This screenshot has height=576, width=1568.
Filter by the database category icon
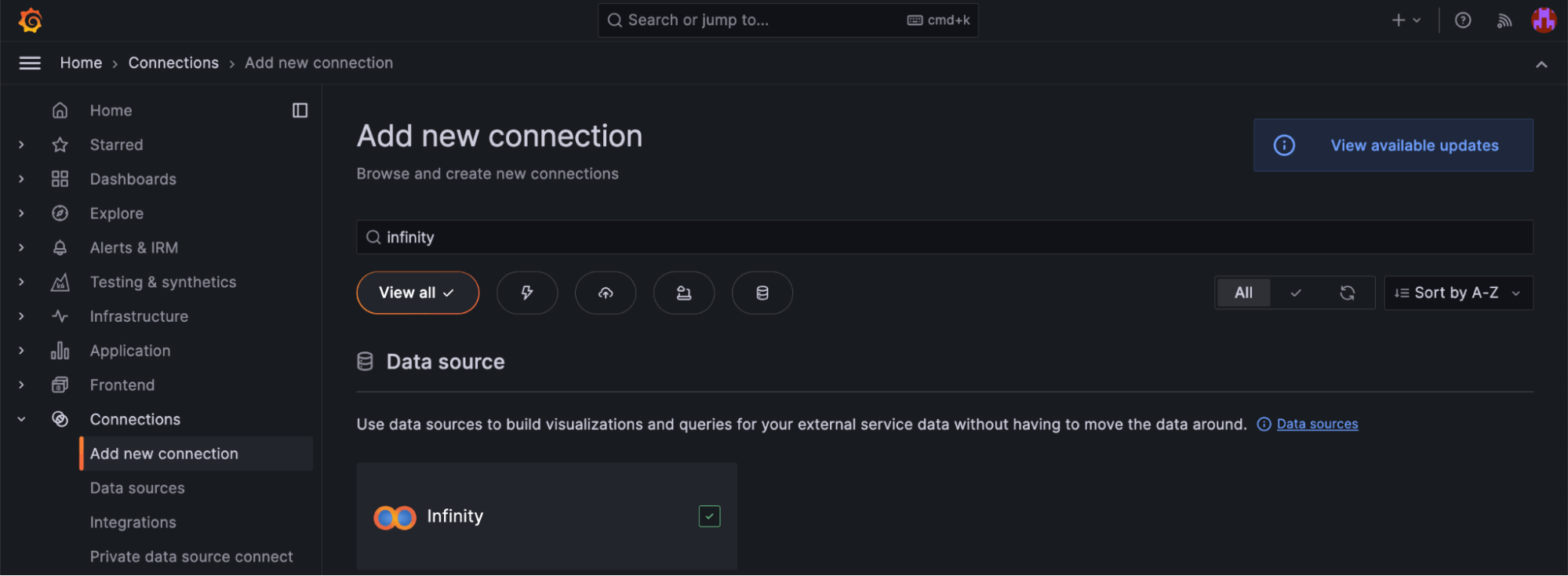(x=762, y=293)
